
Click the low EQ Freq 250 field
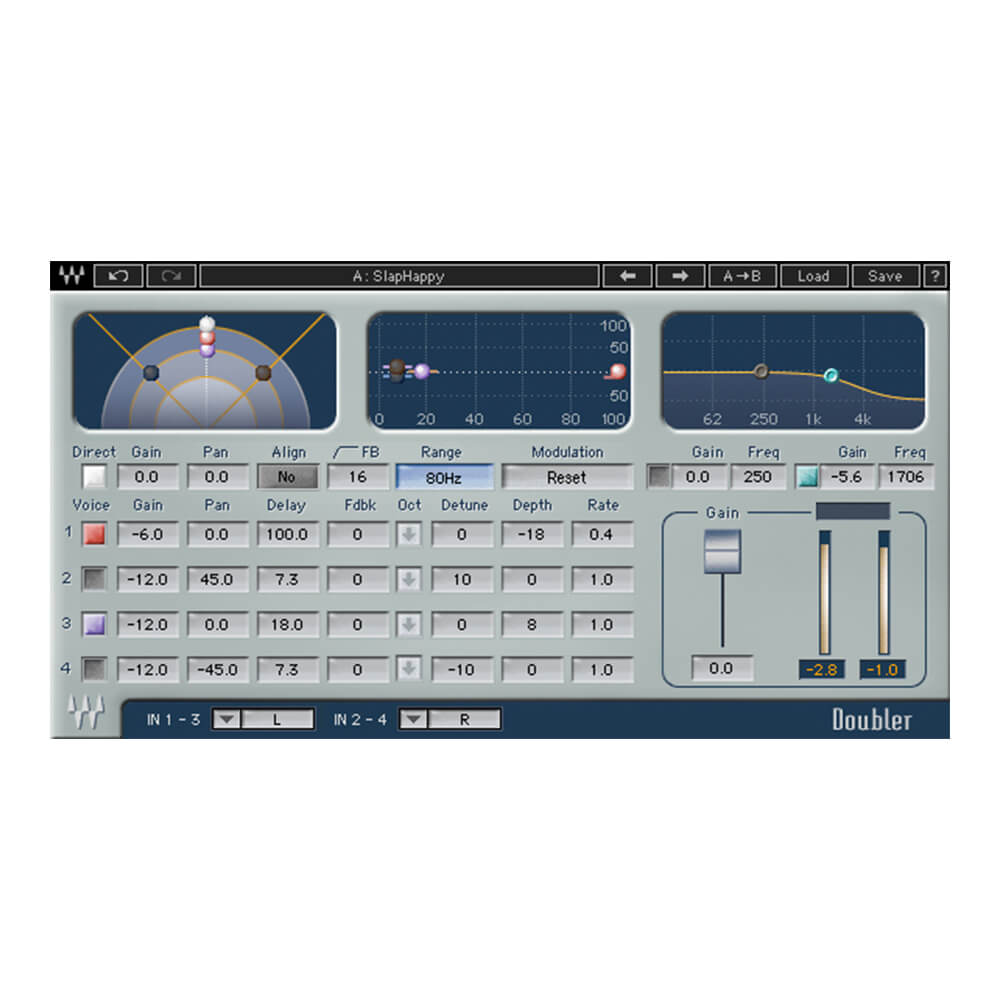pyautogui.click(x=758, y=477)
